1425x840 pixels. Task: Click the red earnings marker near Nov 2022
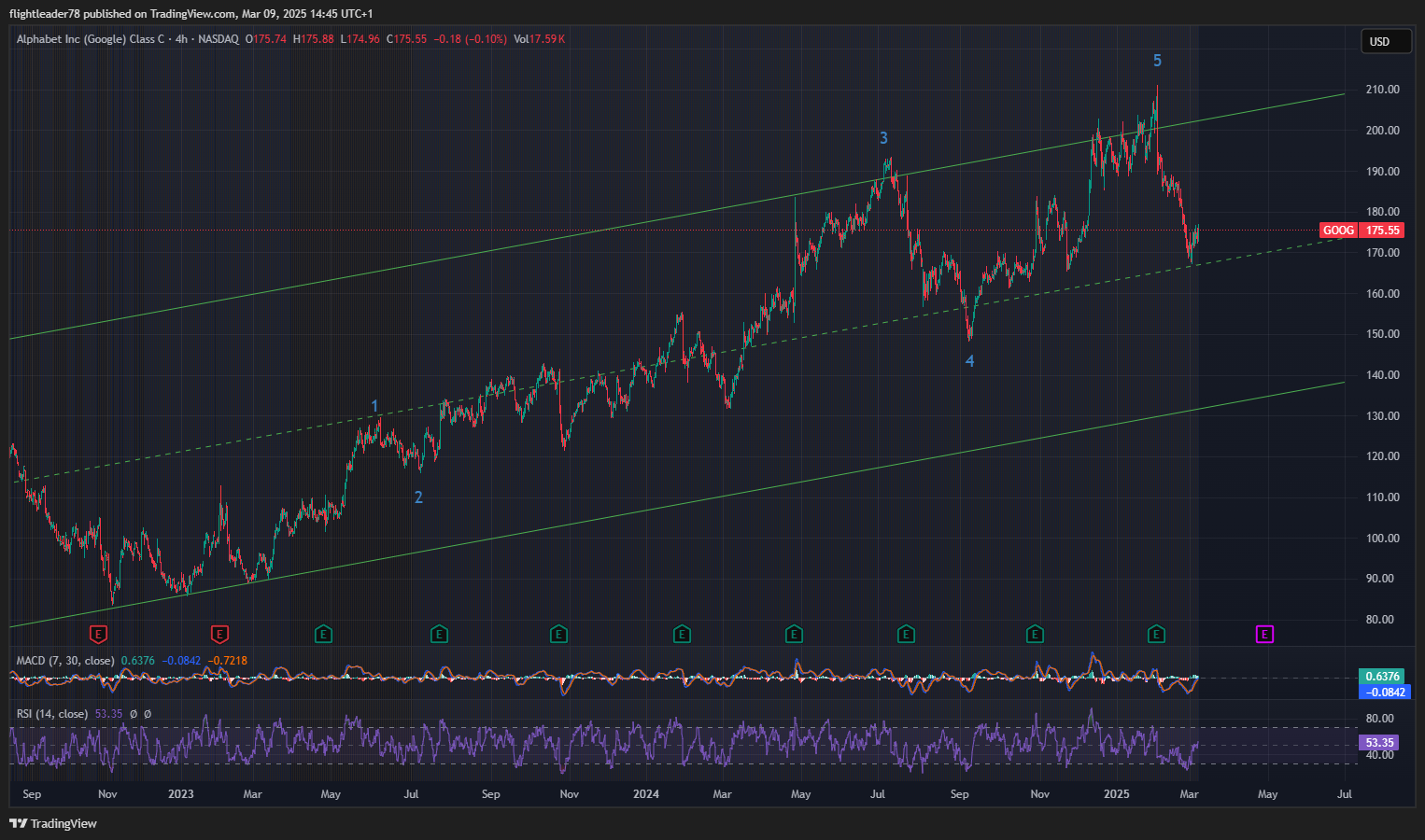(x=98, y=635)
